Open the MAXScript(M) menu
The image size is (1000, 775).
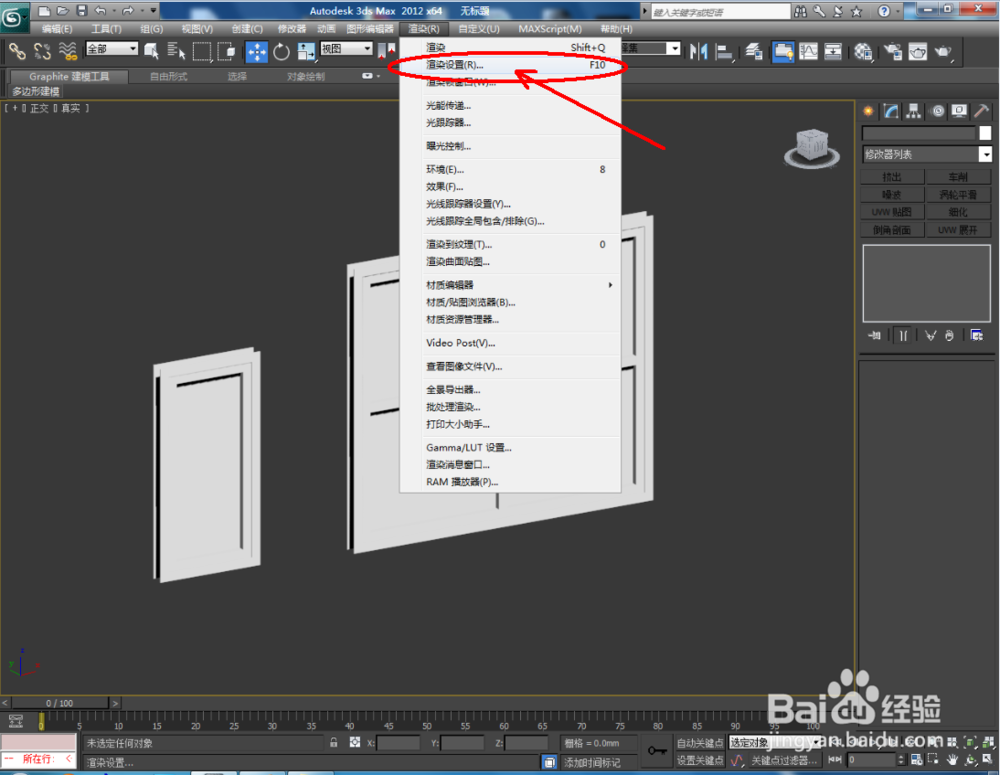click(550, 29)
